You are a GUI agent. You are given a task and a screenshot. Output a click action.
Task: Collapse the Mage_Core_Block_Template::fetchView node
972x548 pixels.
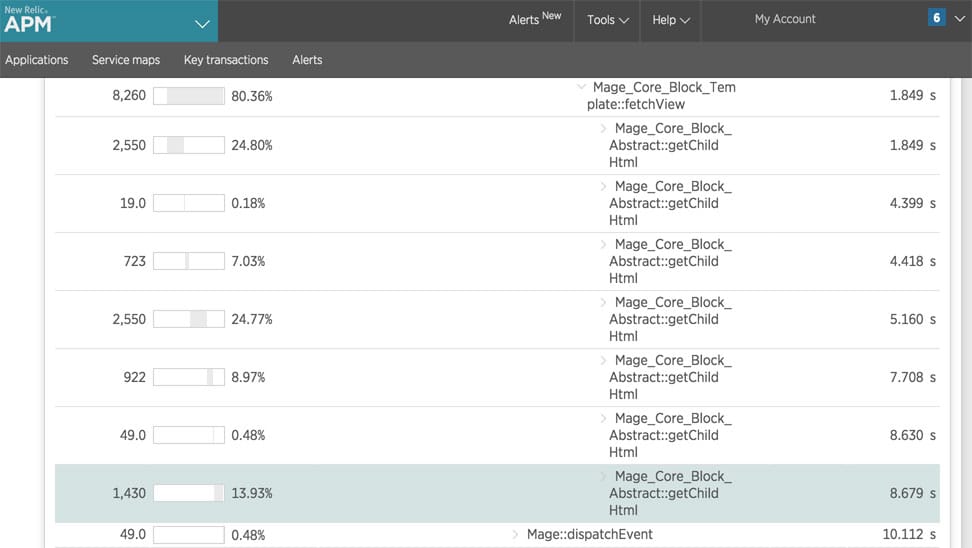coord(581,87)
